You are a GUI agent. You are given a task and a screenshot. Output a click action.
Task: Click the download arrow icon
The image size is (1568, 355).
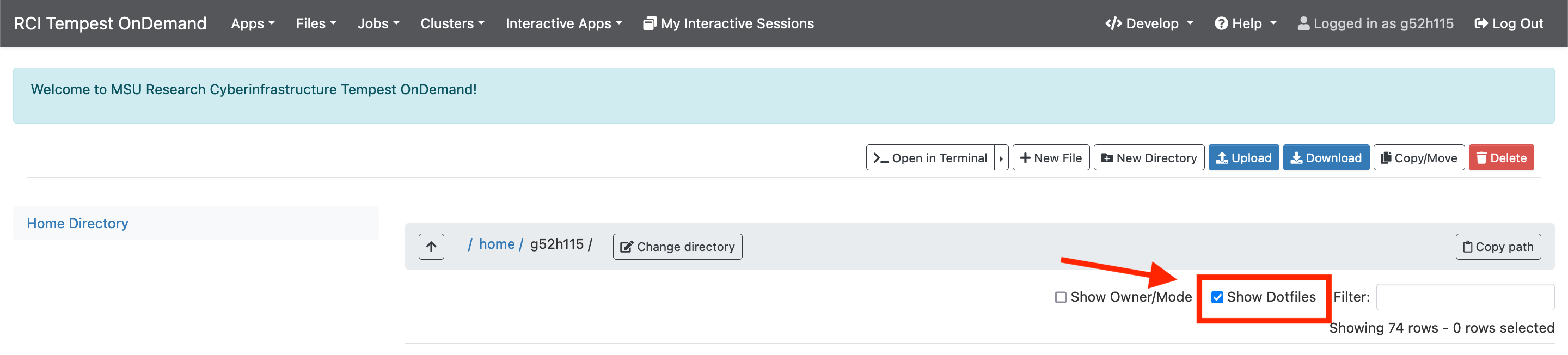click(x=1296, y=158)
